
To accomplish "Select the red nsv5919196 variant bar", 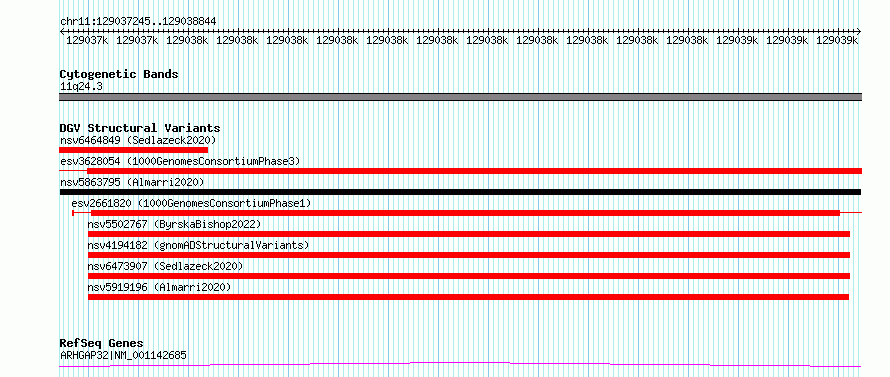I will point(468,297).
